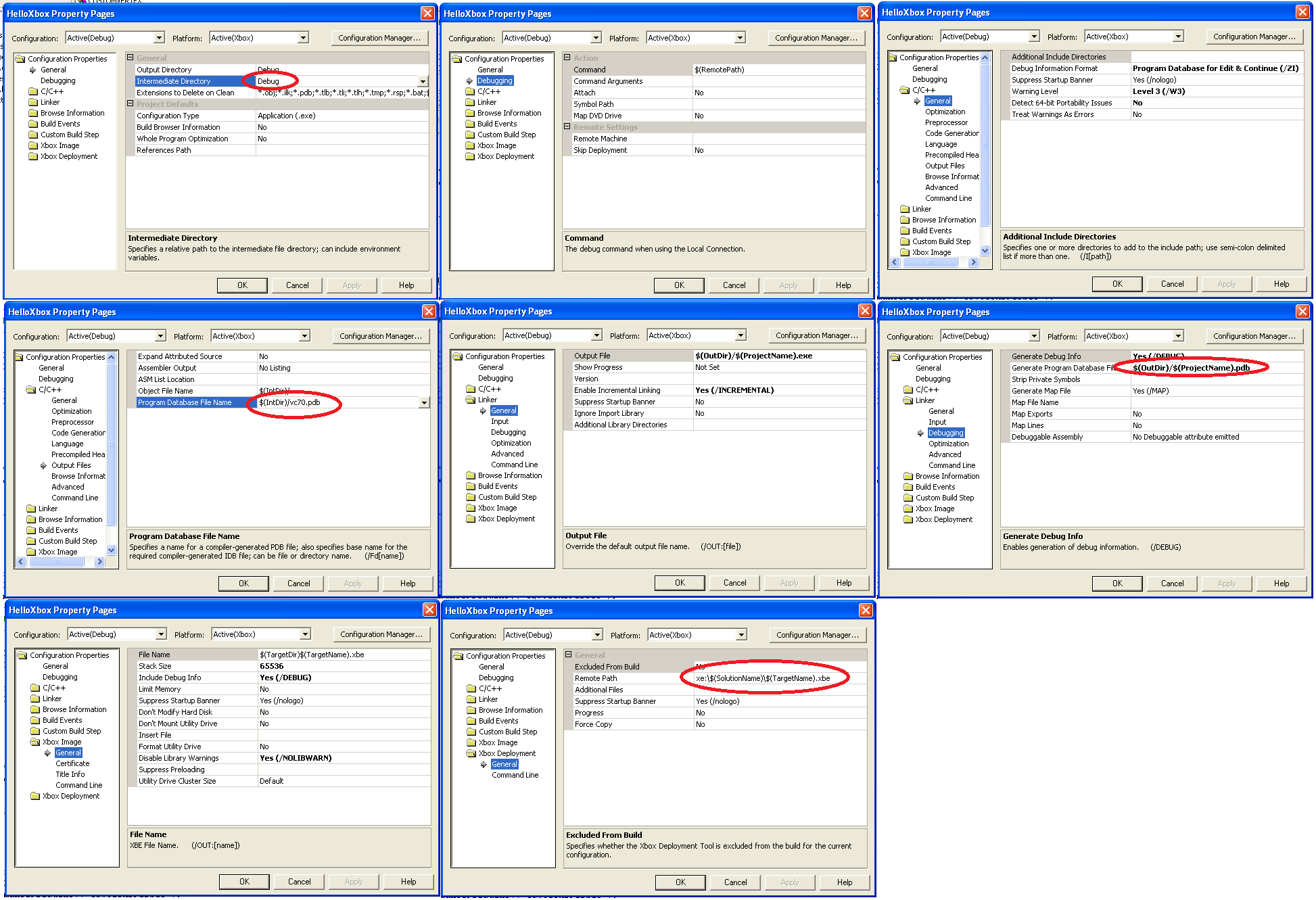This screenshot has height=900, width=1316.
Task: Click the Configuration Properties open-folder icon in the Command window
Action: 458,59
